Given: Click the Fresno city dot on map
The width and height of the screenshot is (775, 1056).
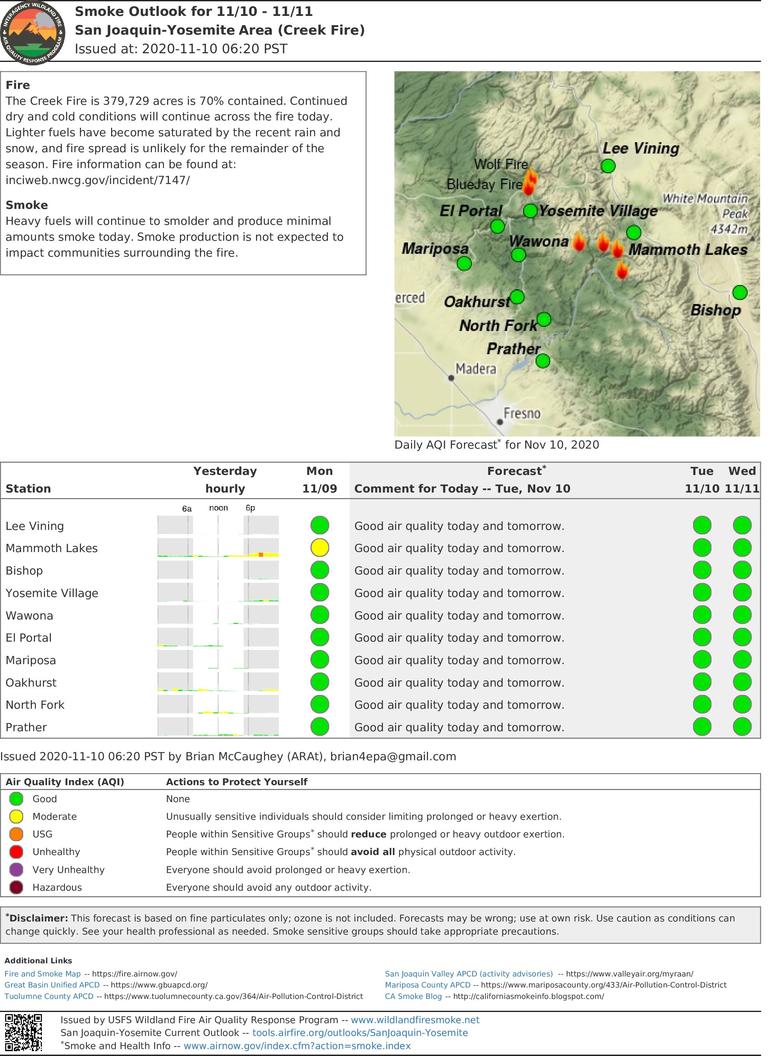Looking at the screenshot, I should coord(500,422).
